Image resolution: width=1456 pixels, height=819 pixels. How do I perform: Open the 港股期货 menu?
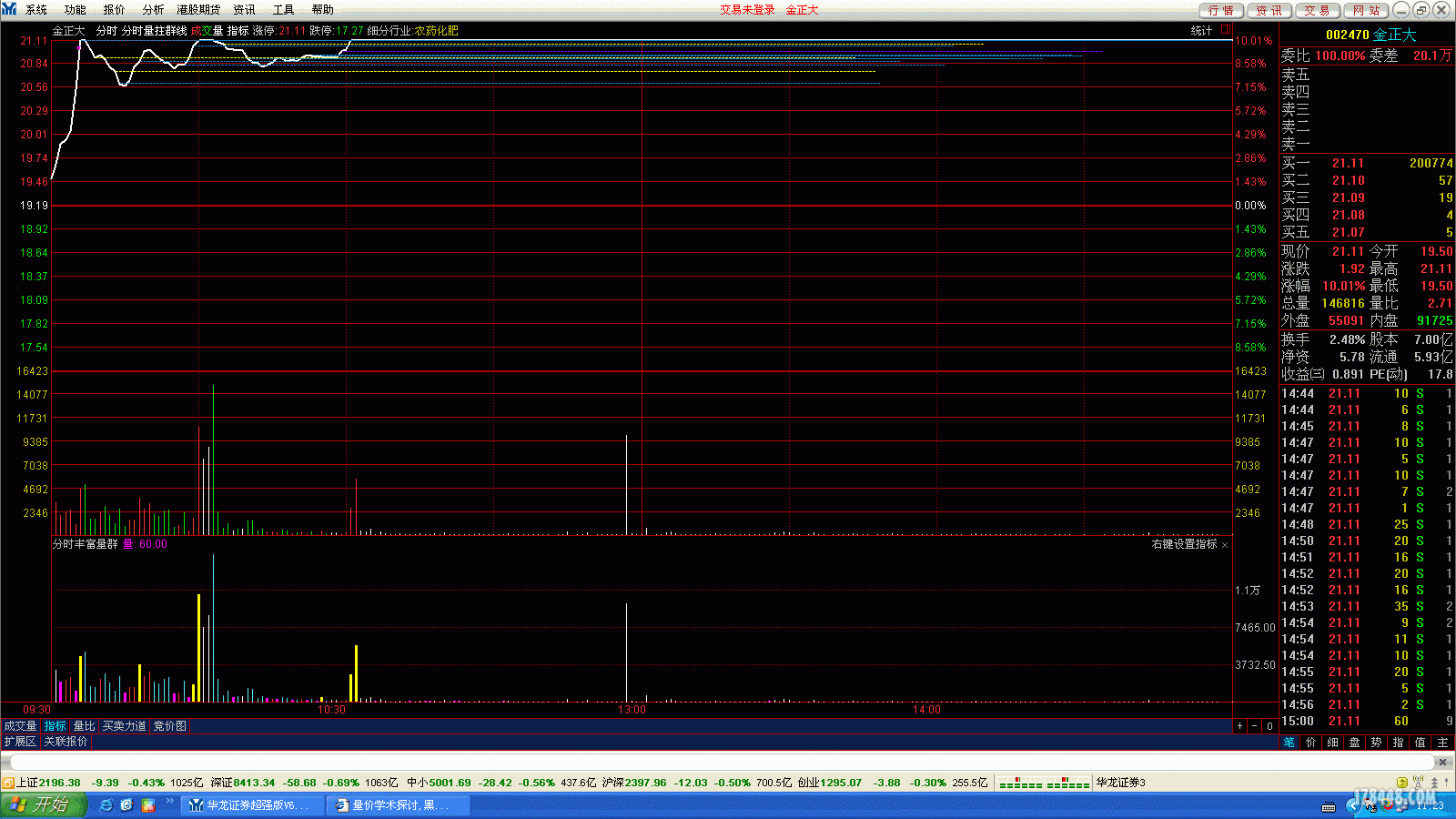click(198, 10)
